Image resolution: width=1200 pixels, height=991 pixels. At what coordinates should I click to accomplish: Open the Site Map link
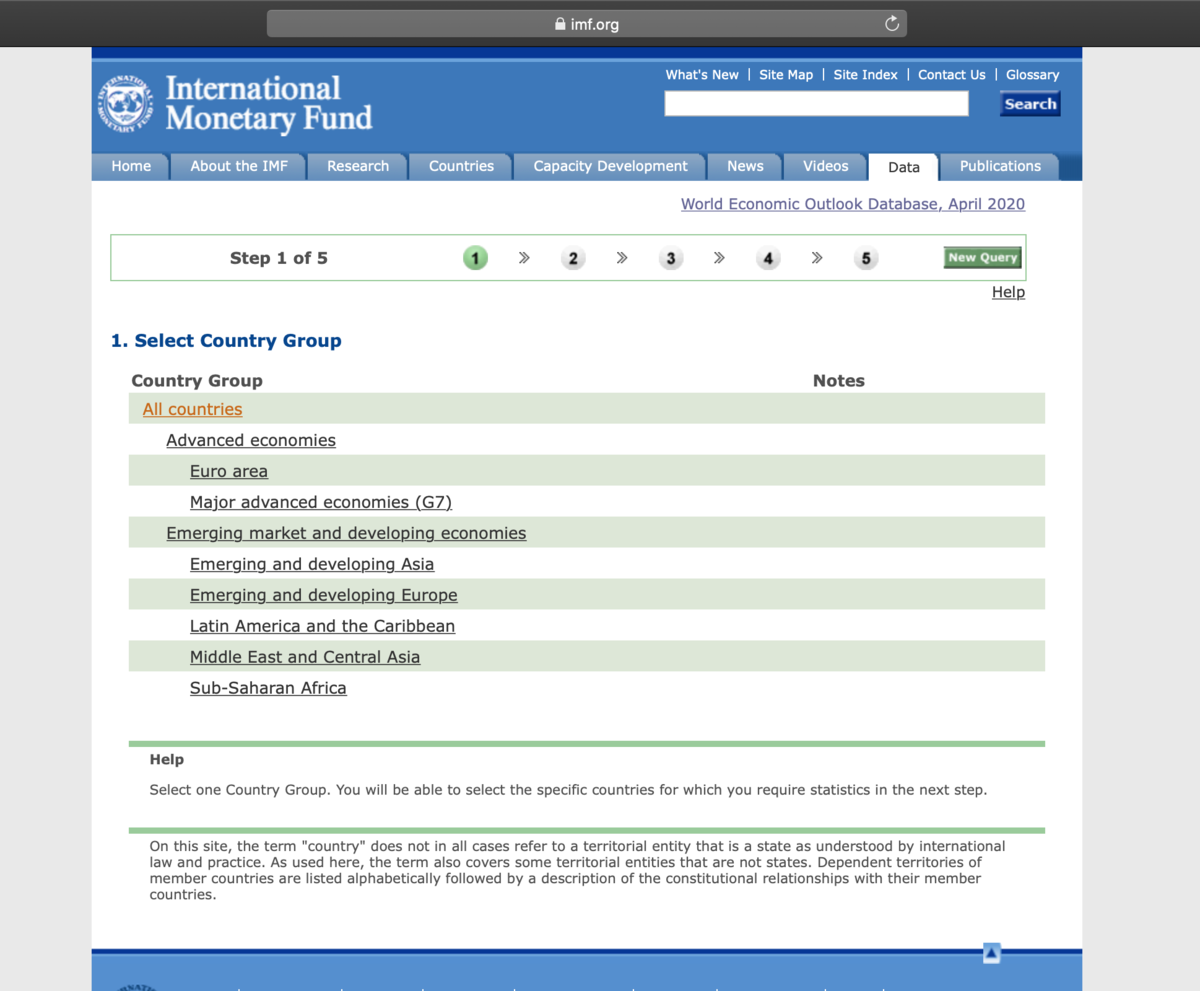point(786,75)
